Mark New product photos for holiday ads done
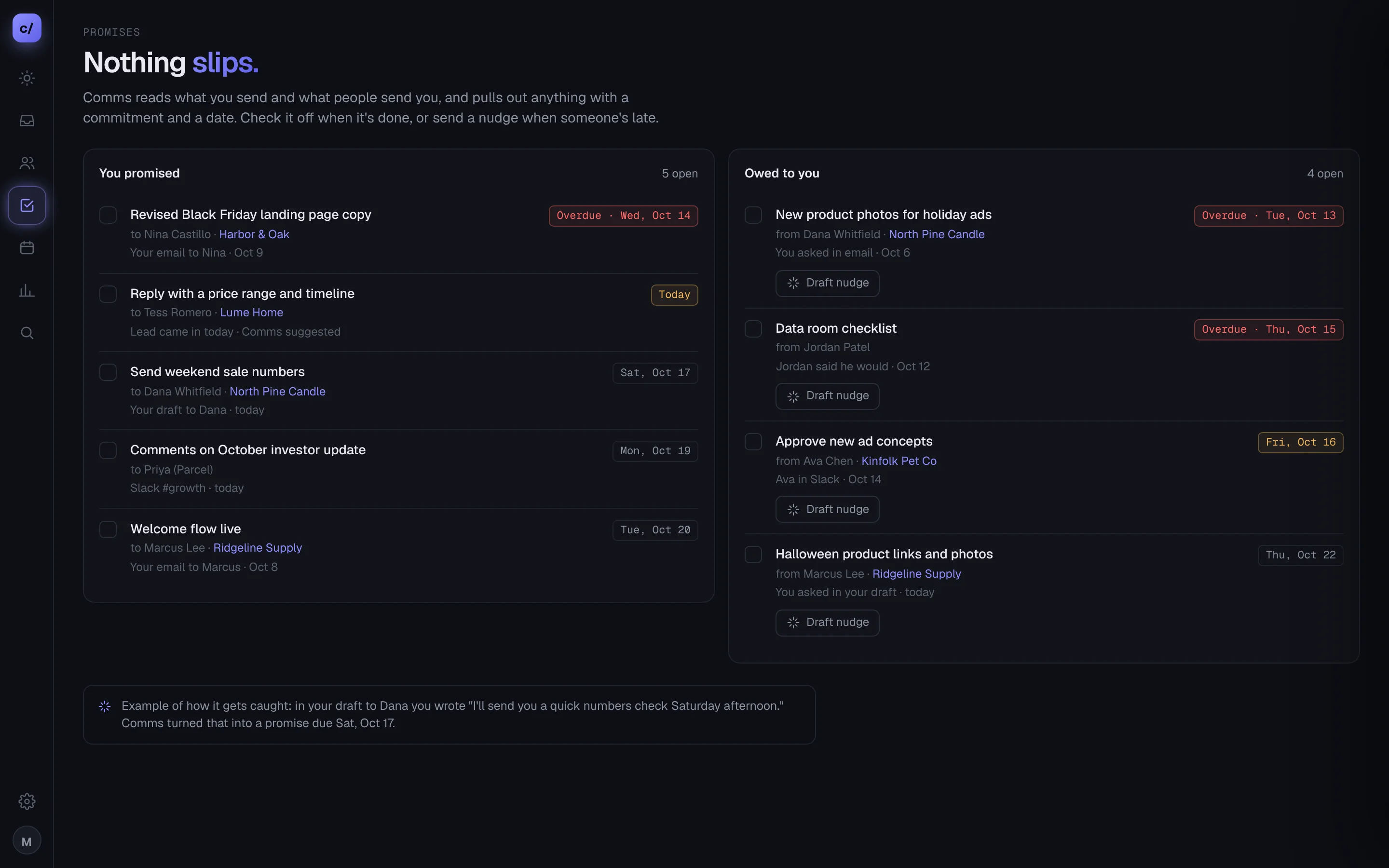 coord(753,215)
